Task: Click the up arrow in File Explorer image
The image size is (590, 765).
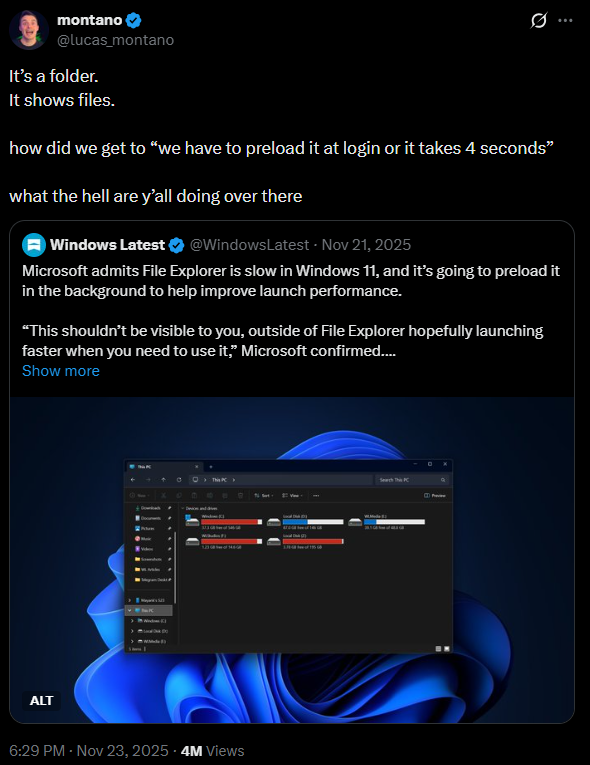Action: pos(163,480)
